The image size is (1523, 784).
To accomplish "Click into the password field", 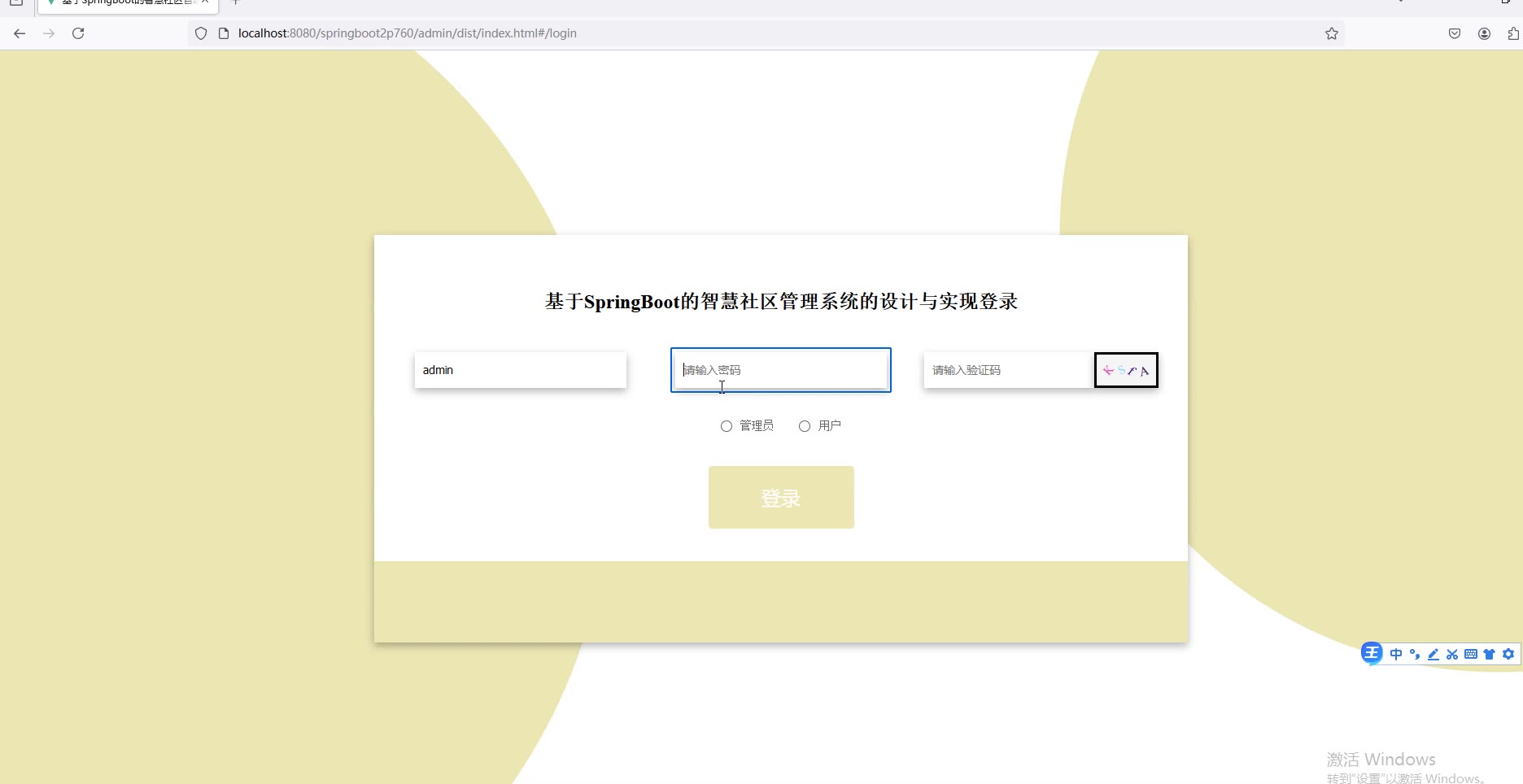I will click(781, 370).
